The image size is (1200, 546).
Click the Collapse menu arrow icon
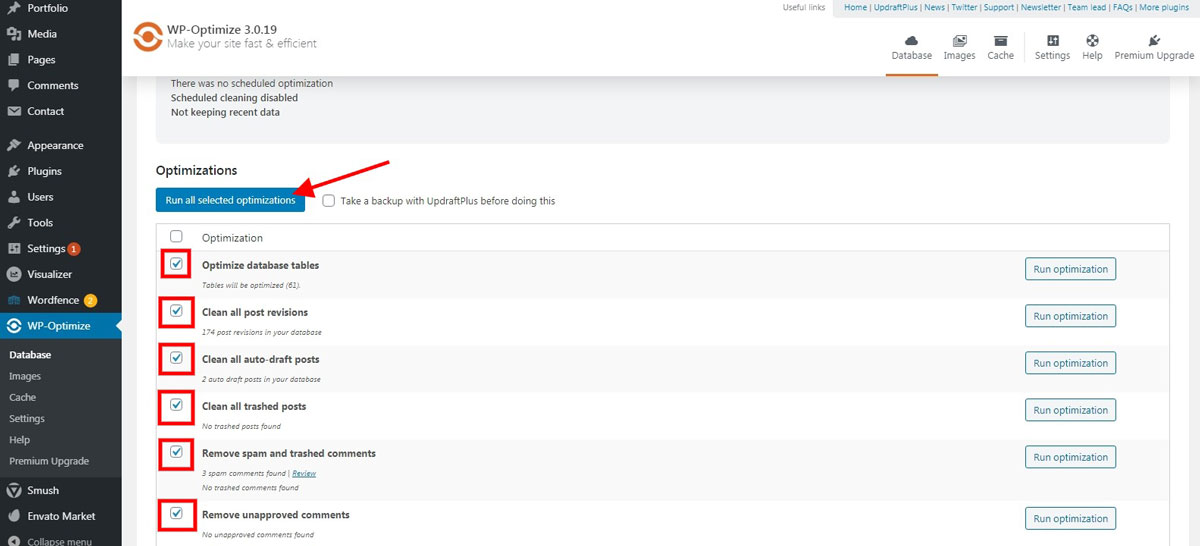coord(14,542)
